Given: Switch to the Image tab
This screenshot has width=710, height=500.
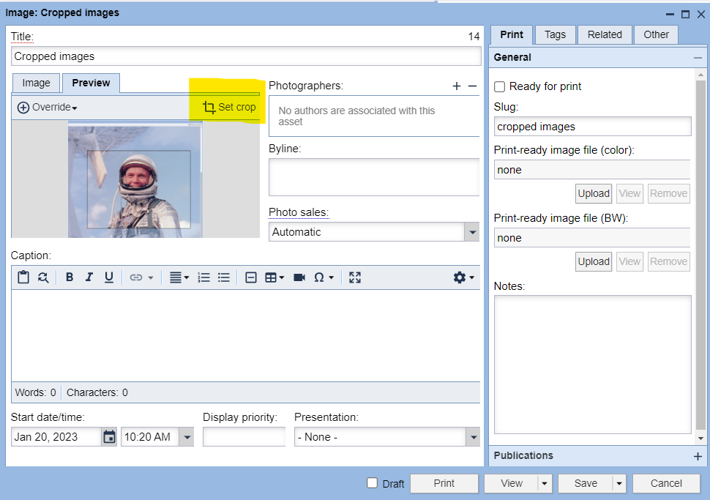Looking at the screenshot, I should (x=36, y=83).
